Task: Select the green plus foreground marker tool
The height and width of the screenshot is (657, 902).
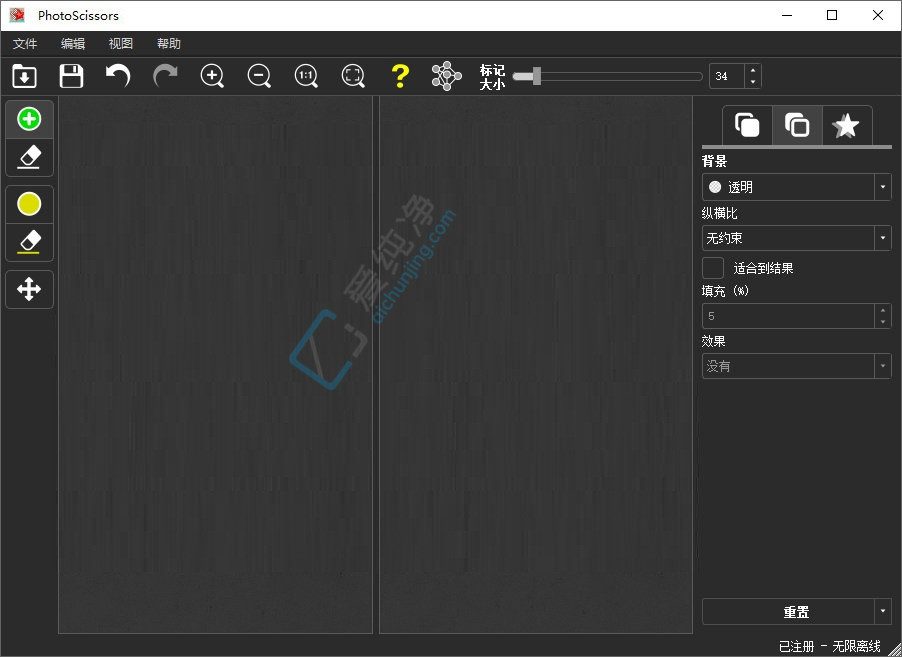Action: [x=29, y=119]
